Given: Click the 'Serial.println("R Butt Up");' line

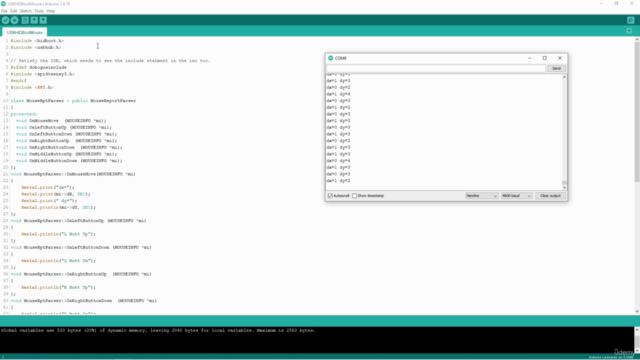Looking at the screenshot, I should [58, 287].
